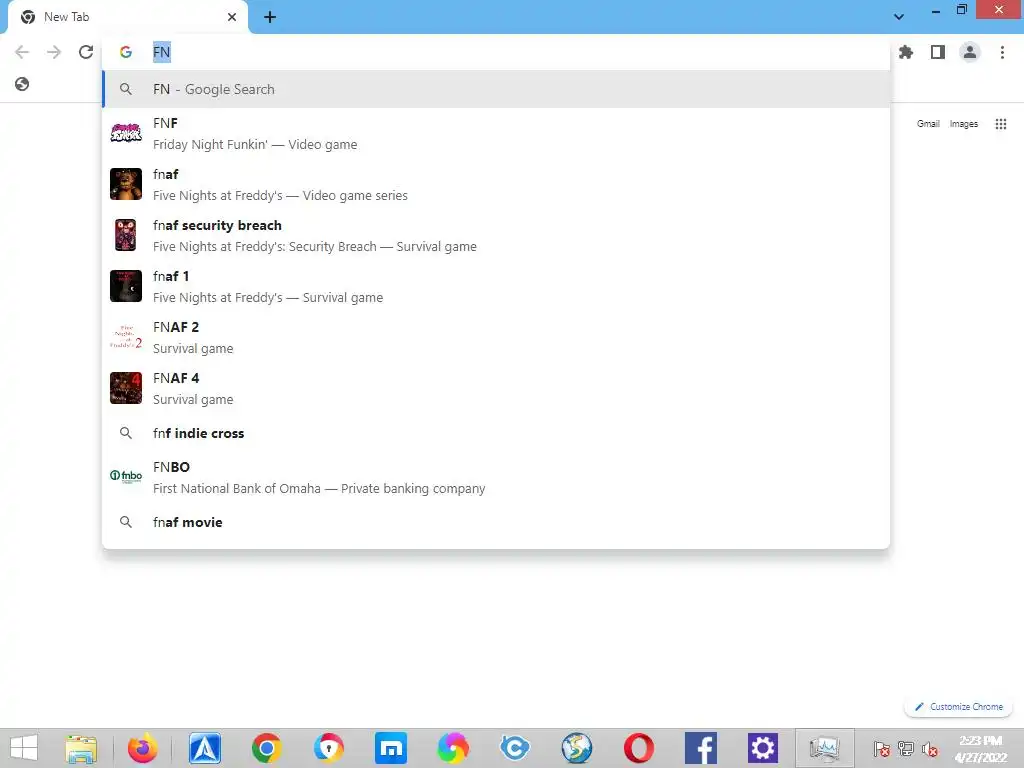Open Facebook taskbar icon
The height and width of the screenshot is (768, 1024).
click(x=701, y=748)
